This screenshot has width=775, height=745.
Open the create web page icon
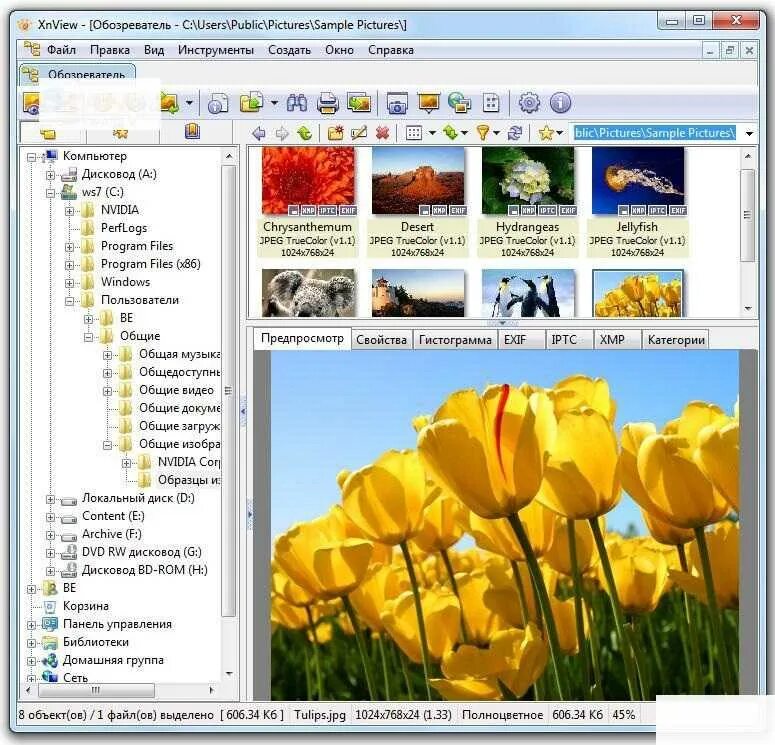coord(460,103)
